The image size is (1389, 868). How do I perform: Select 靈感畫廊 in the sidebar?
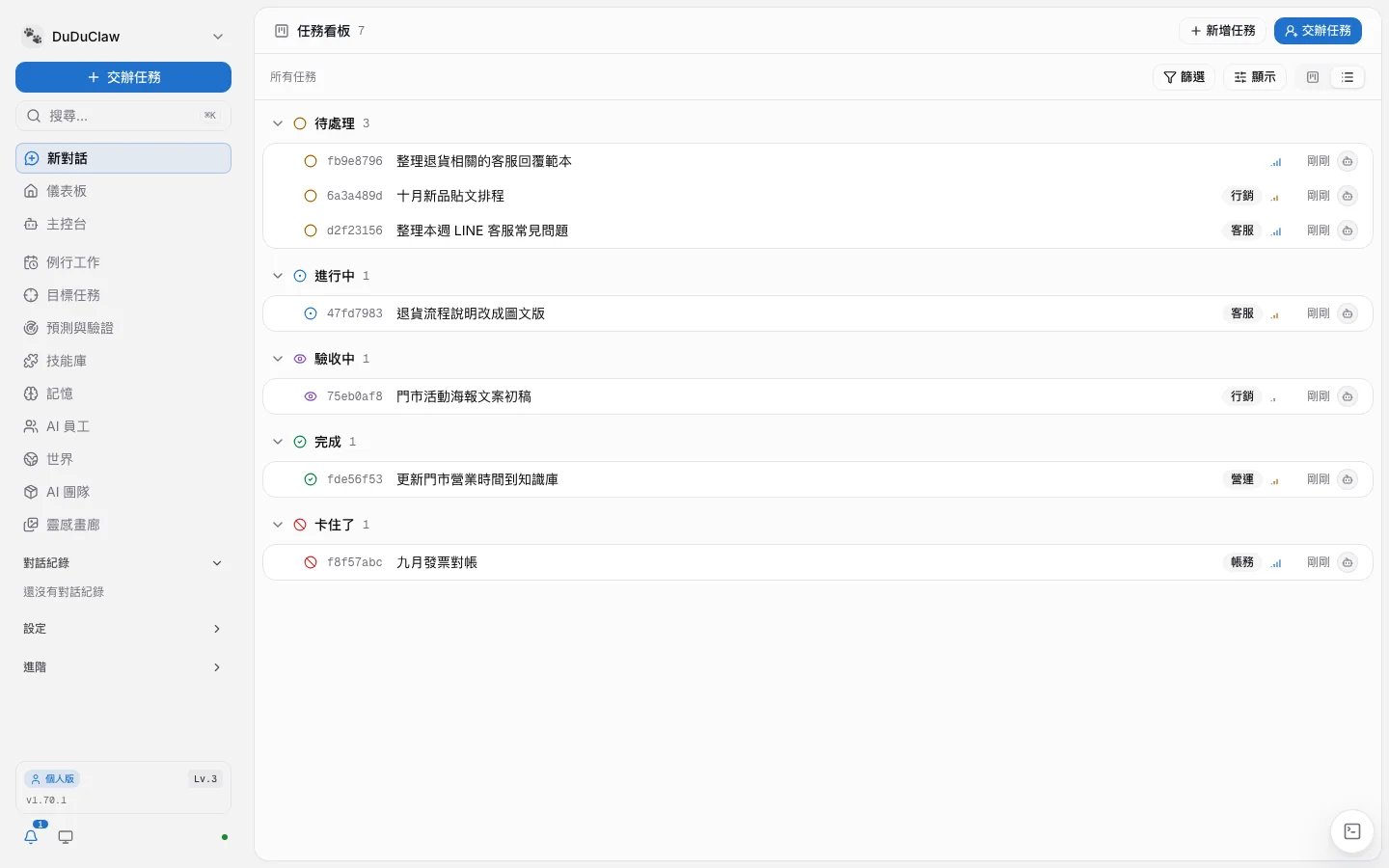tap(123, 525)
